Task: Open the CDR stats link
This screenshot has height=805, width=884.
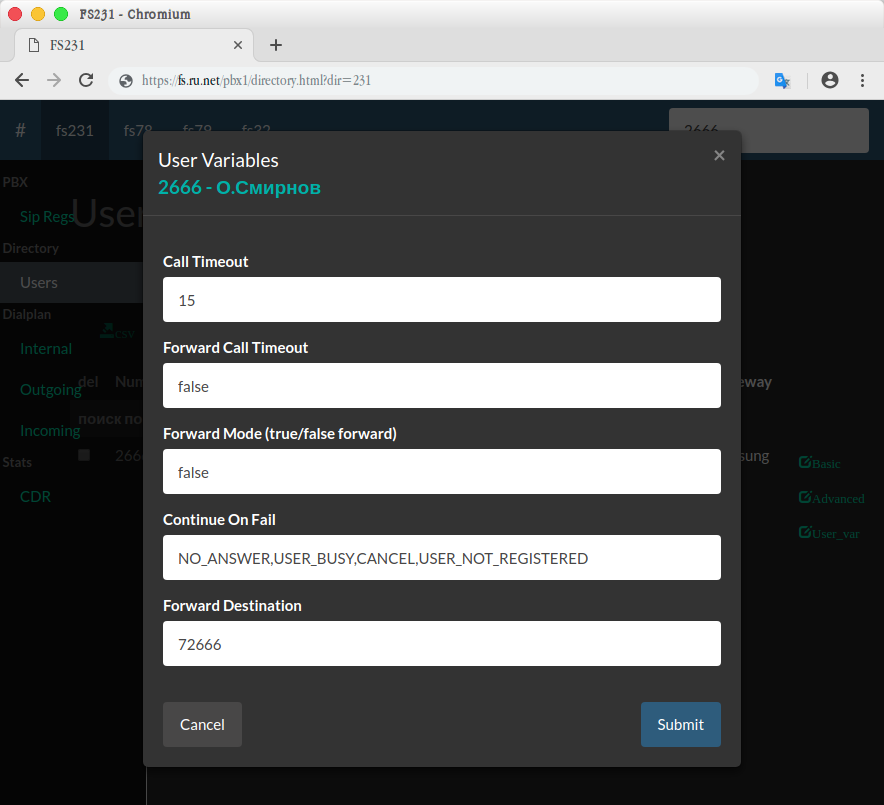Action: coord(35,497)
